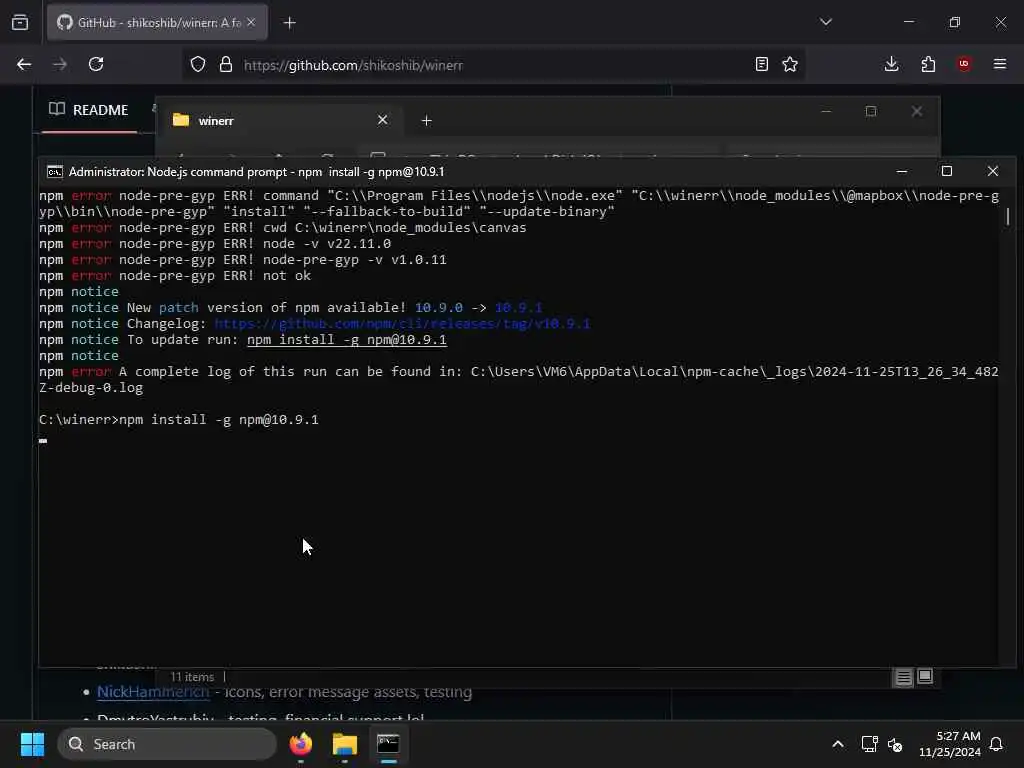Open network status tray icon
The image size is (1024, 768).
(869, 744)
